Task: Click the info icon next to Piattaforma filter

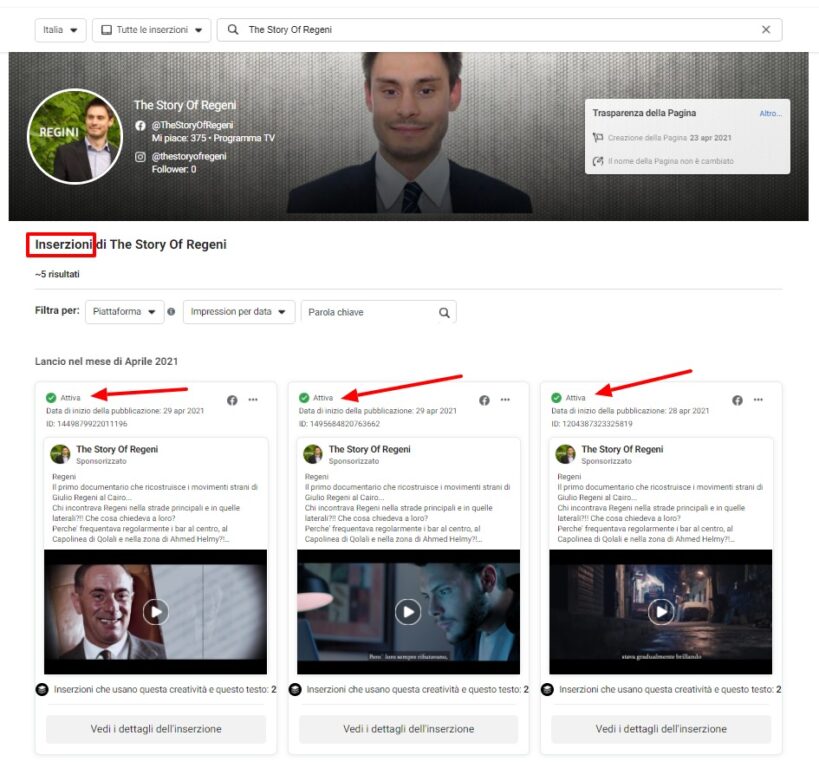Action: tap(171, 312)
